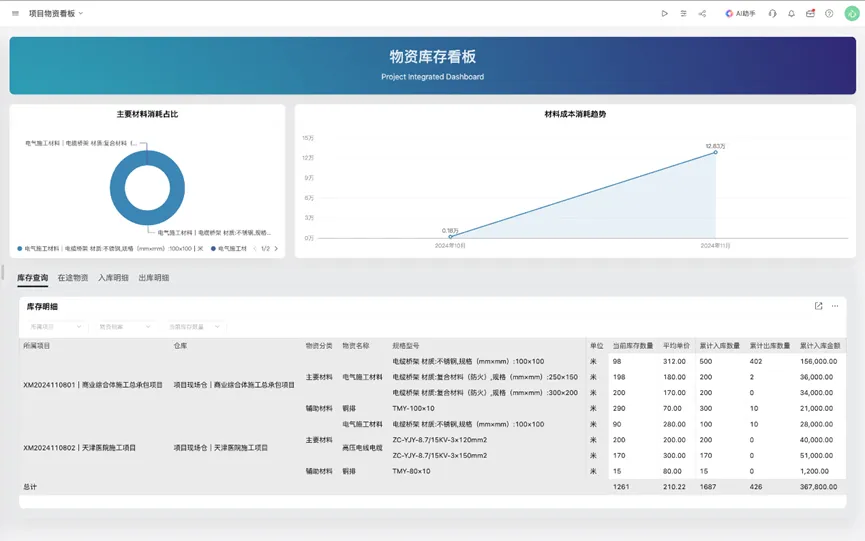The width and height of the screenshot is (865, 541).
Task: Go to next legend page arrow
Action: (x=276, y=249)
